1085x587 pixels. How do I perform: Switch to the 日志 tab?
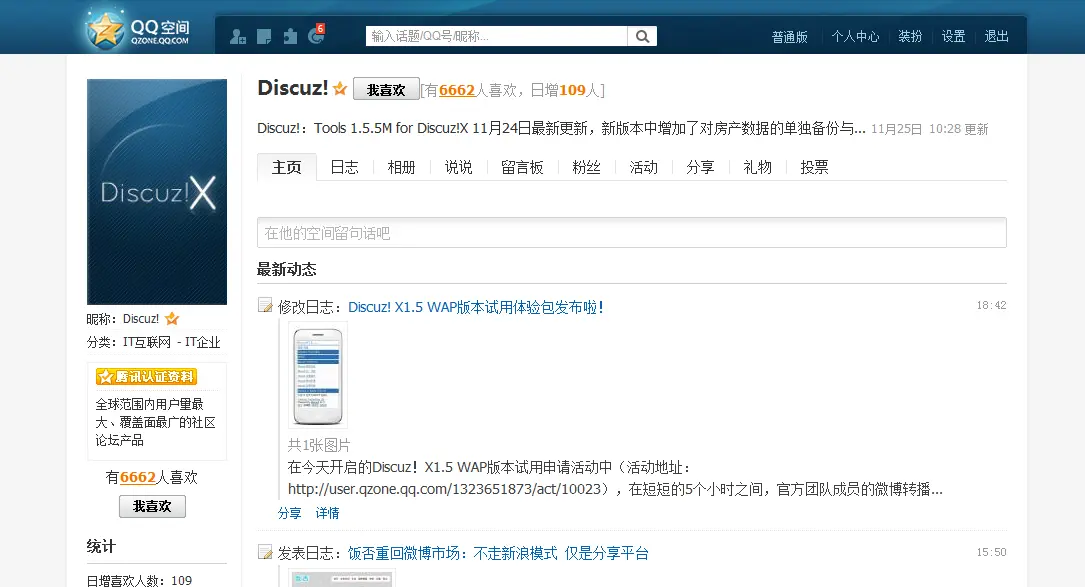344,167
